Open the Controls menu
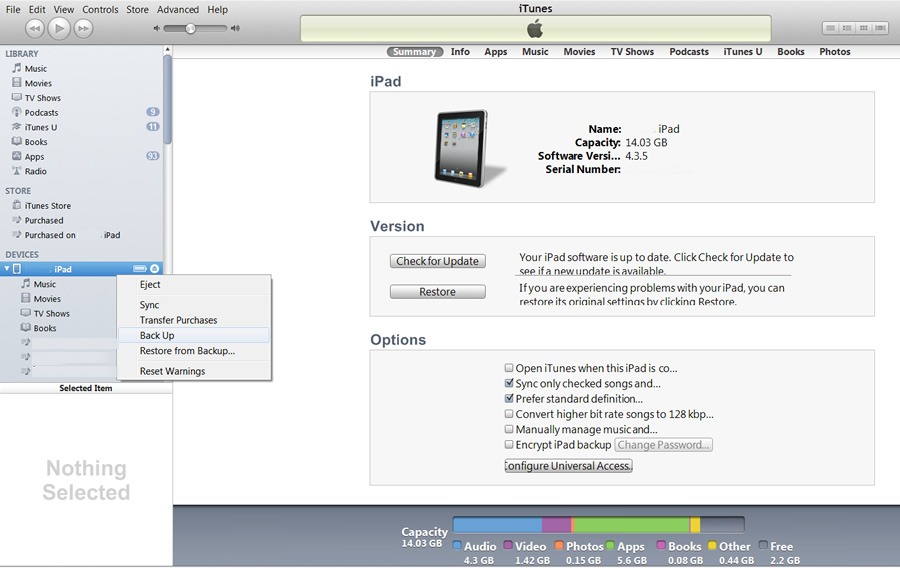900x568 pixels. pyautogui.click(x=100, y=9)
